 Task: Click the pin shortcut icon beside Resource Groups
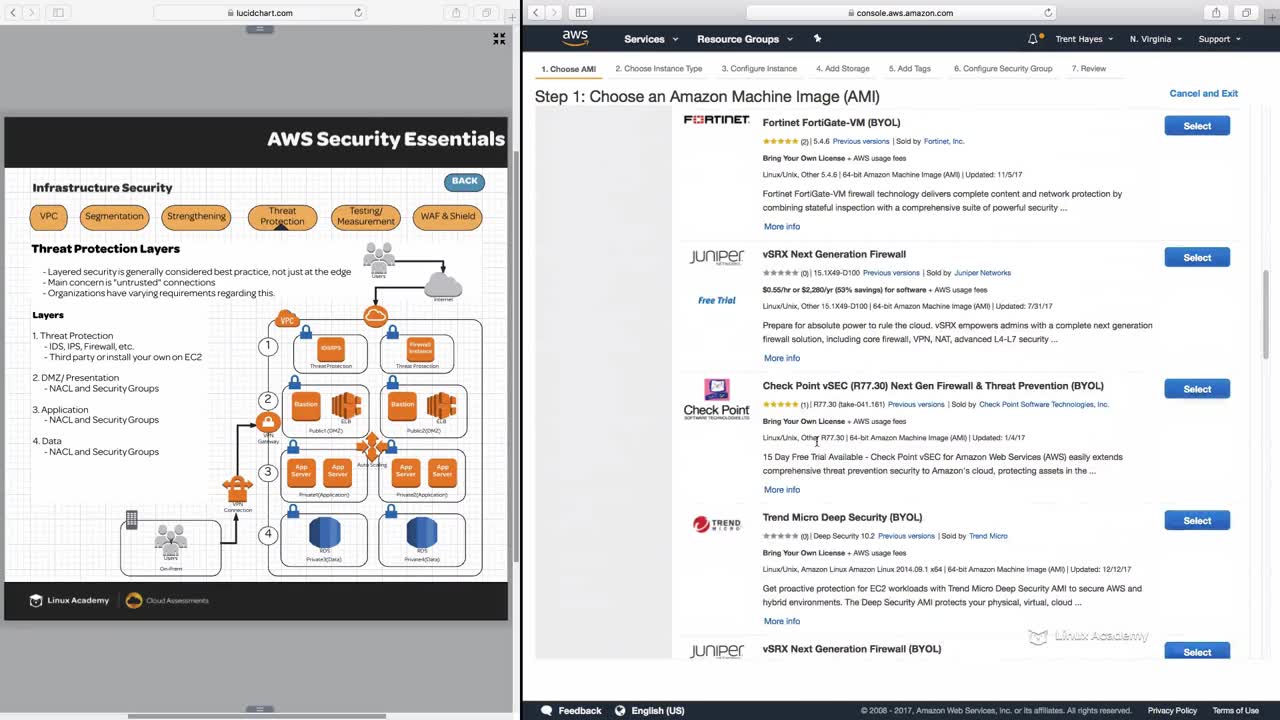817,39
